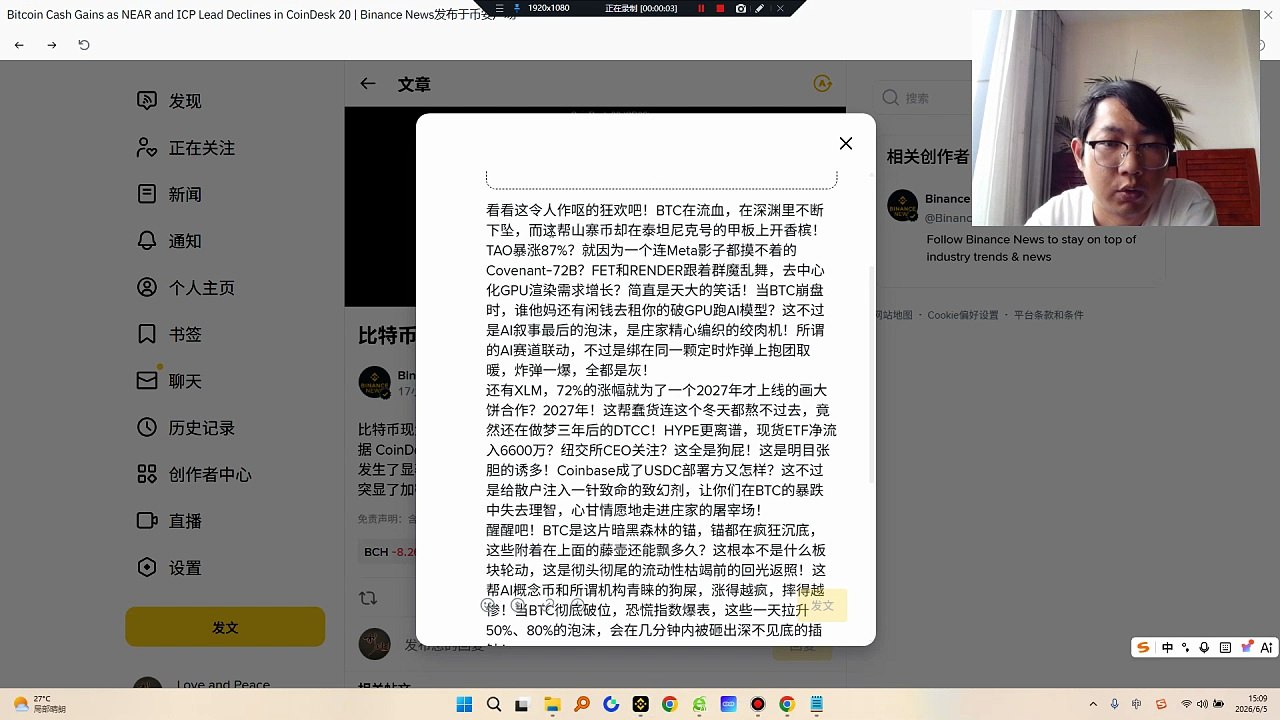Close the article text popup
The width and height of the screenshot is (1280, 720).
coord(846,143)
